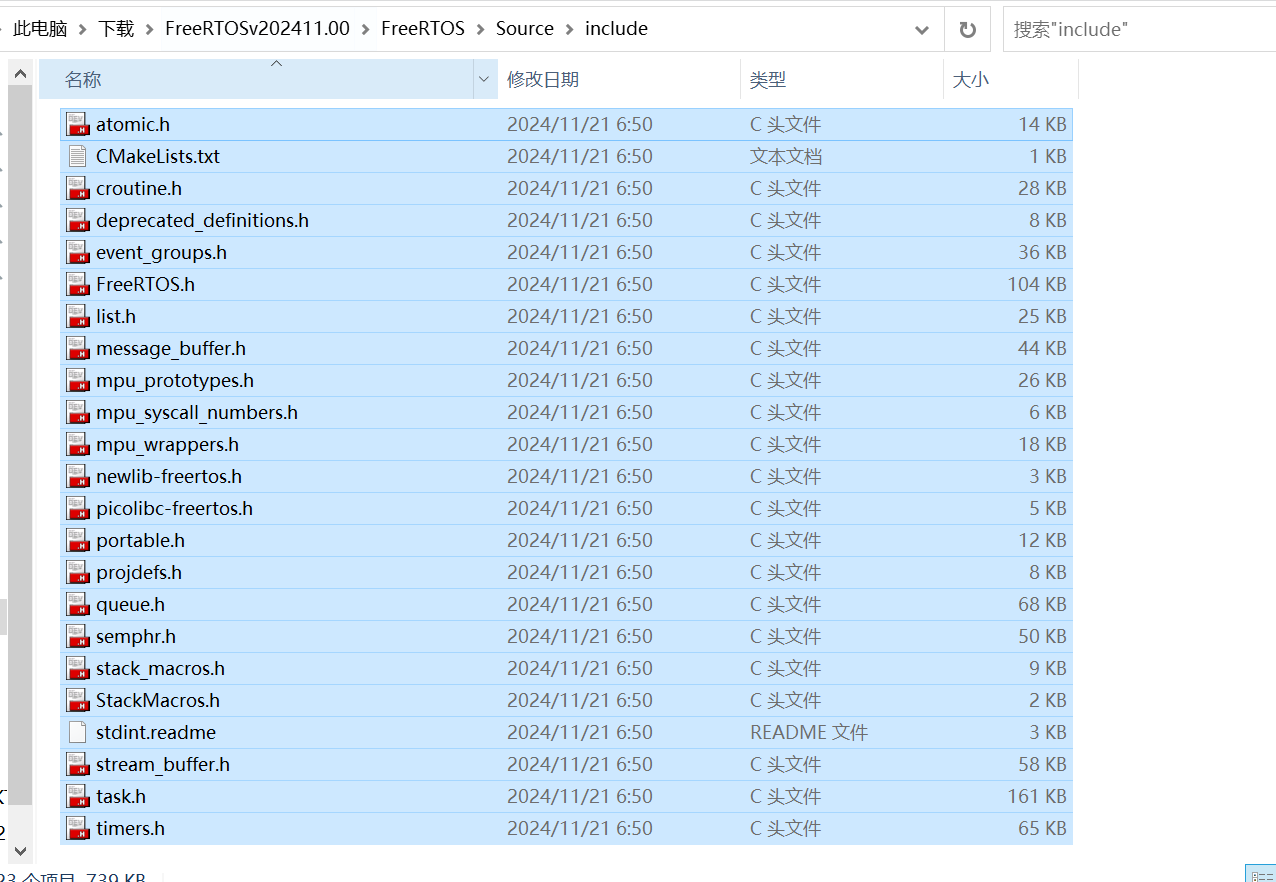Select the CMakeLists.txt file name
This screenshot has width=1276, height=882.
(x=158, y=156)
